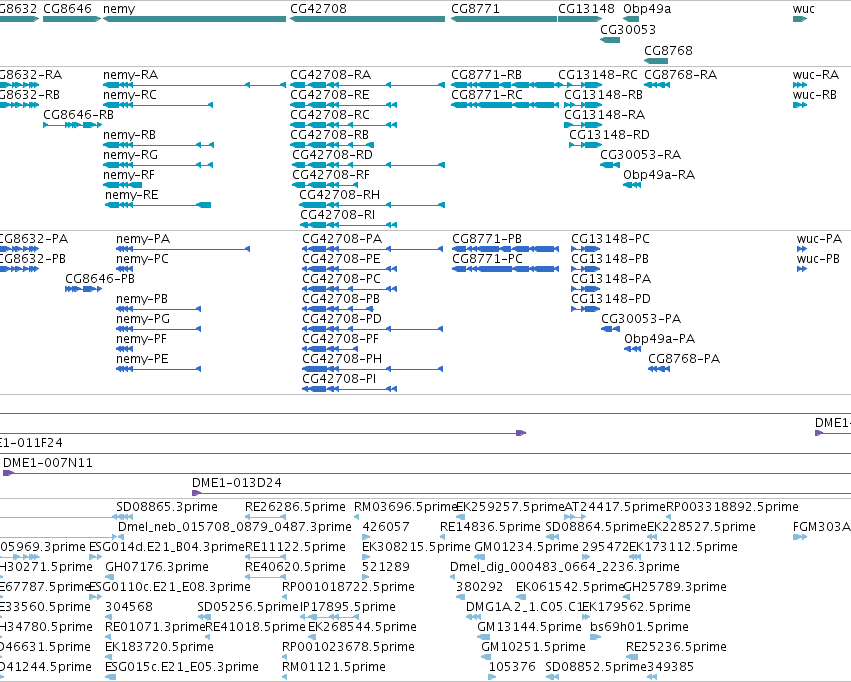Screen dimensions: 851x682
Task: Select the CG8771 gene label
Action: tap(475, 9)
